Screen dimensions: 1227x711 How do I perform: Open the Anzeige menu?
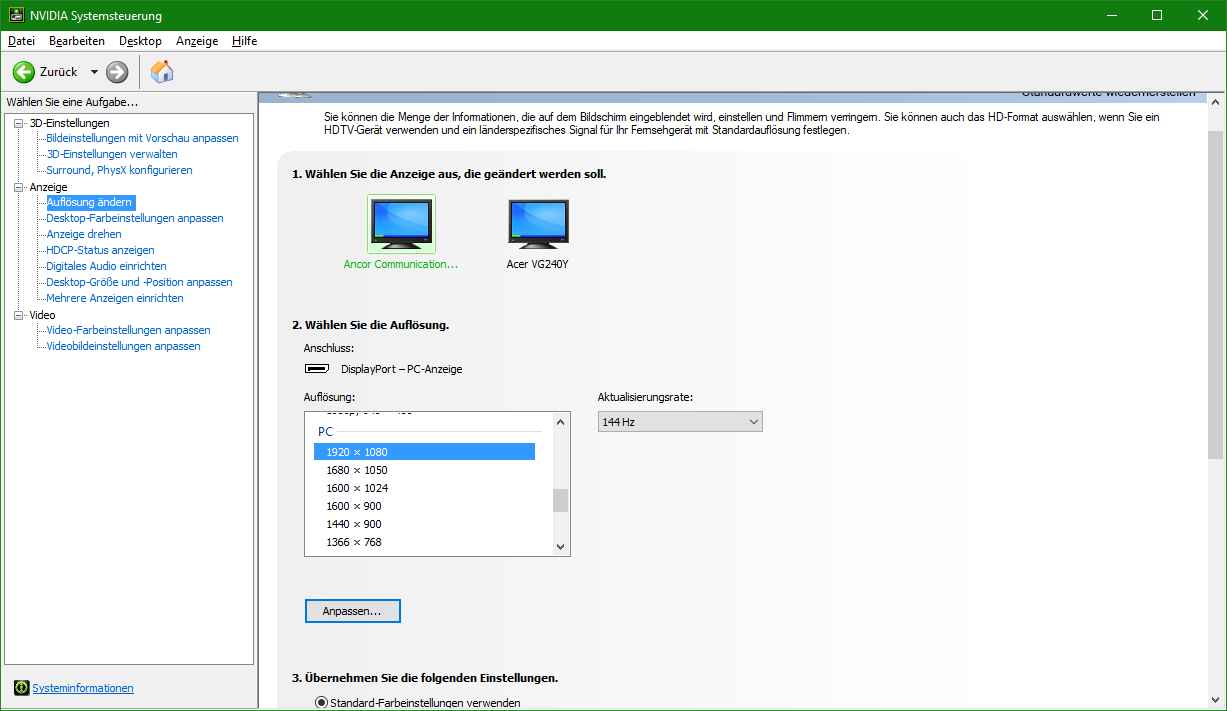pos(197,41)
